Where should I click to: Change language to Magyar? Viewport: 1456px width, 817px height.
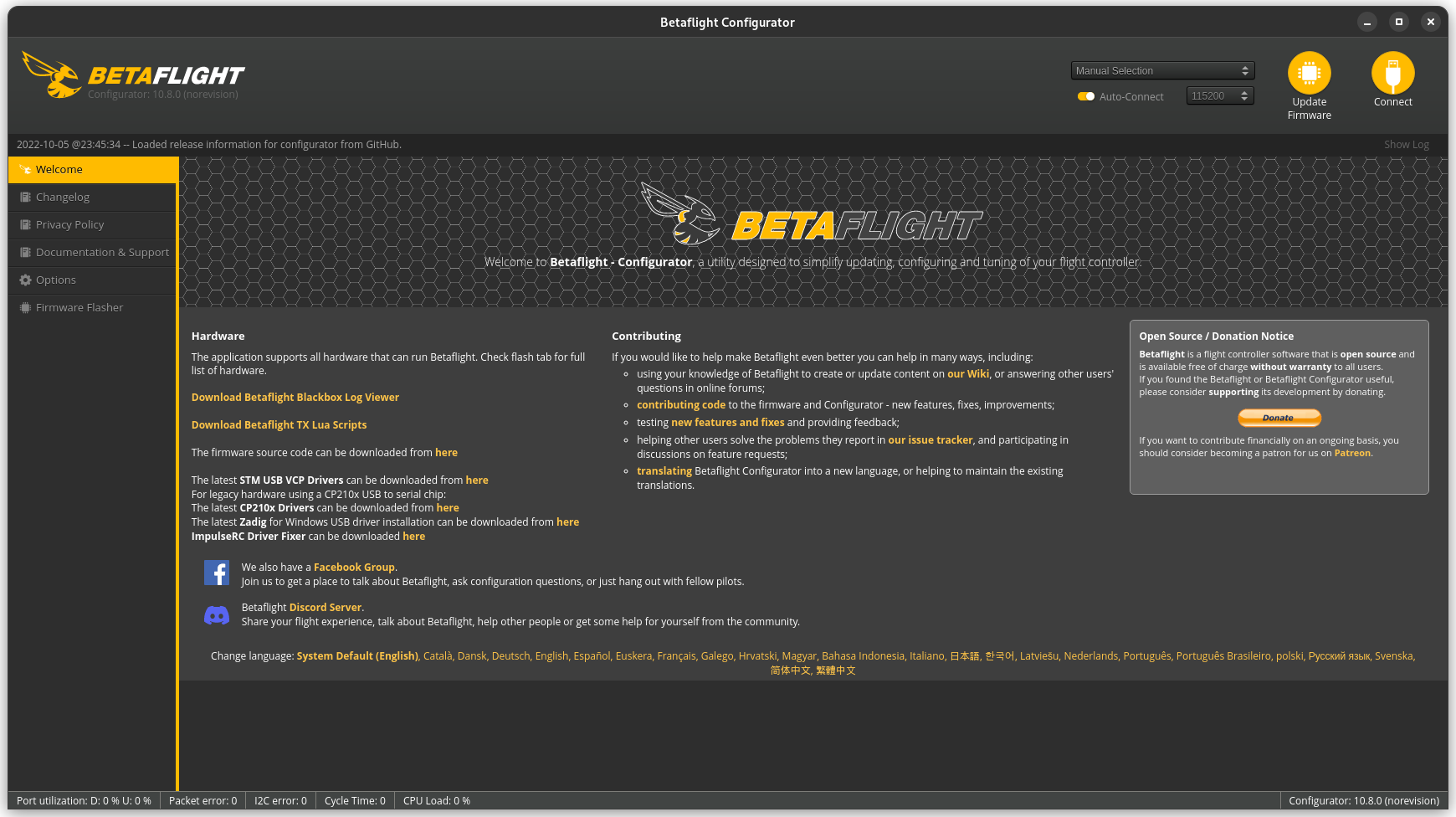click(799, 655)
